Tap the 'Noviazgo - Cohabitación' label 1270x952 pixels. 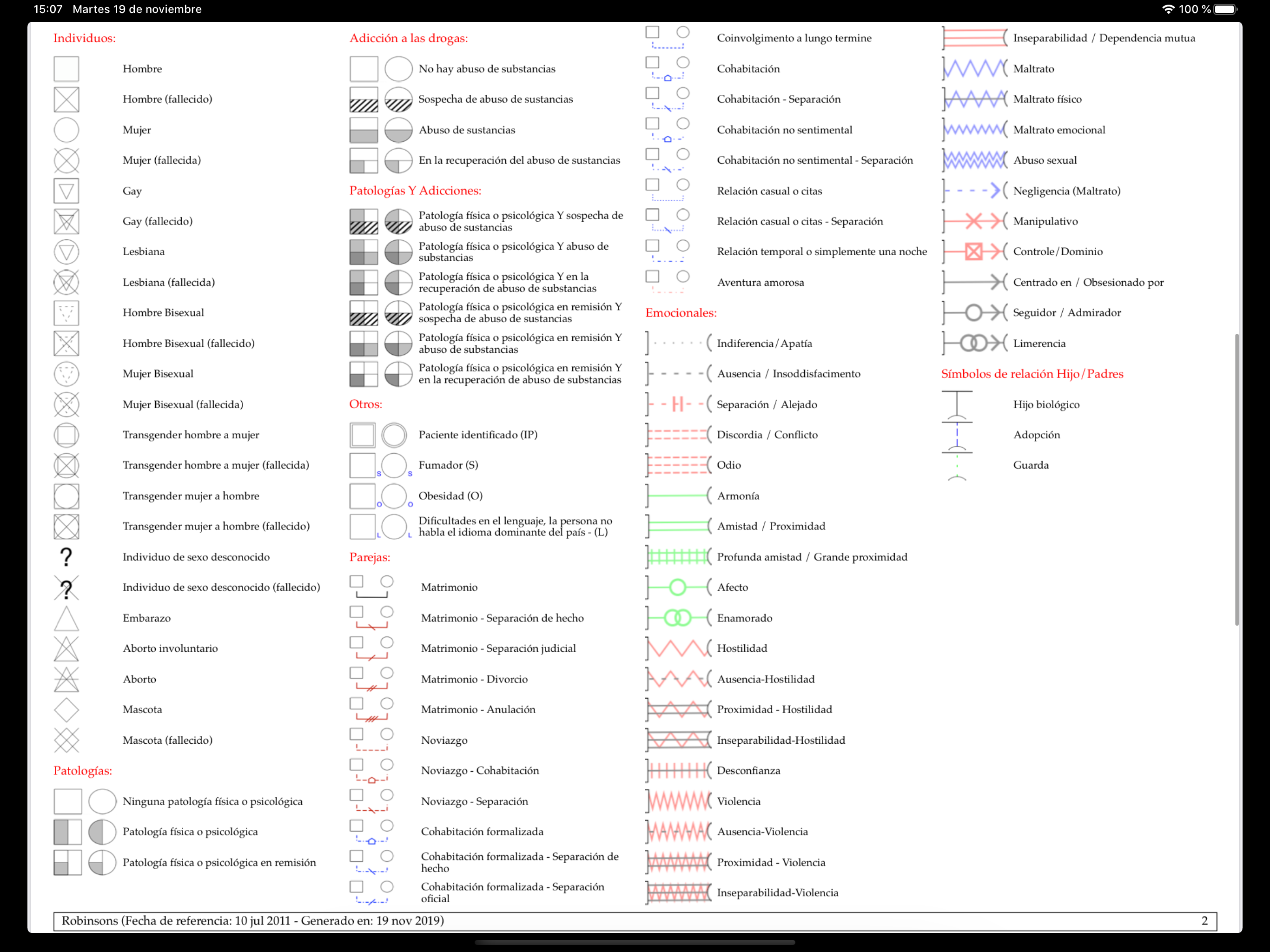click(x=480, y=771)
